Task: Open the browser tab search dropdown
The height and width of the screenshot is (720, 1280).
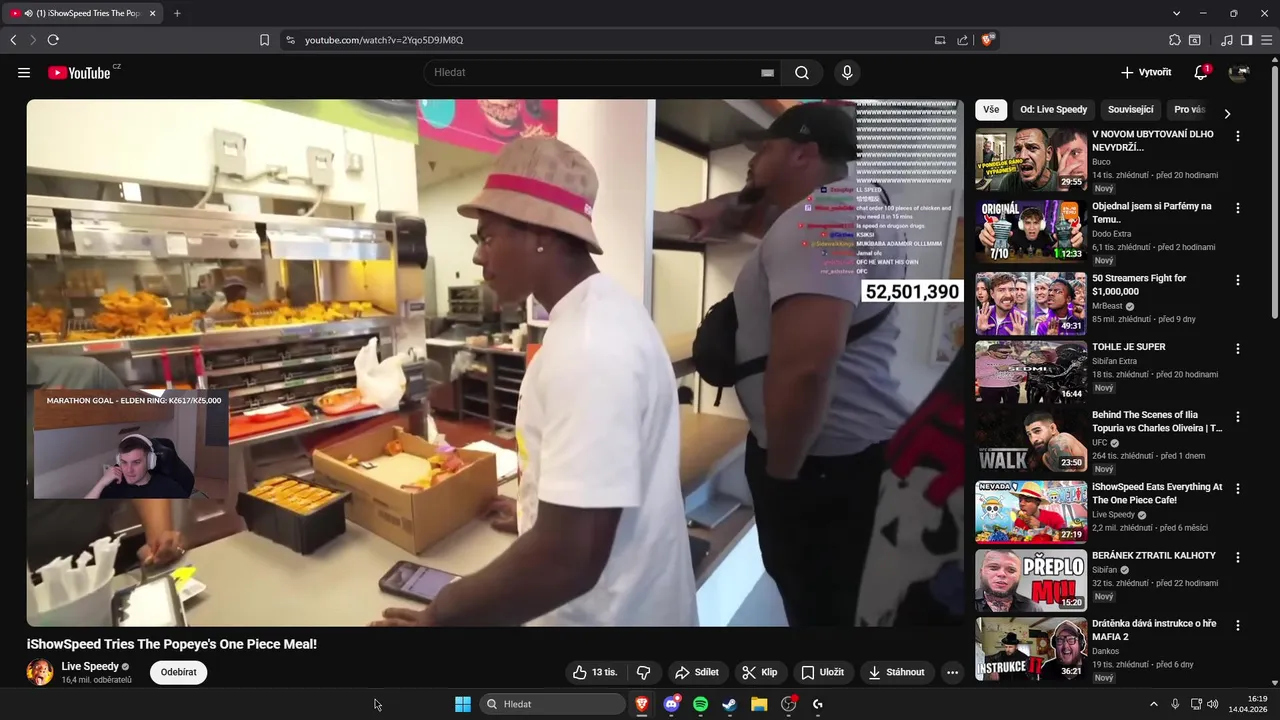Action: tap(1176, 13)
